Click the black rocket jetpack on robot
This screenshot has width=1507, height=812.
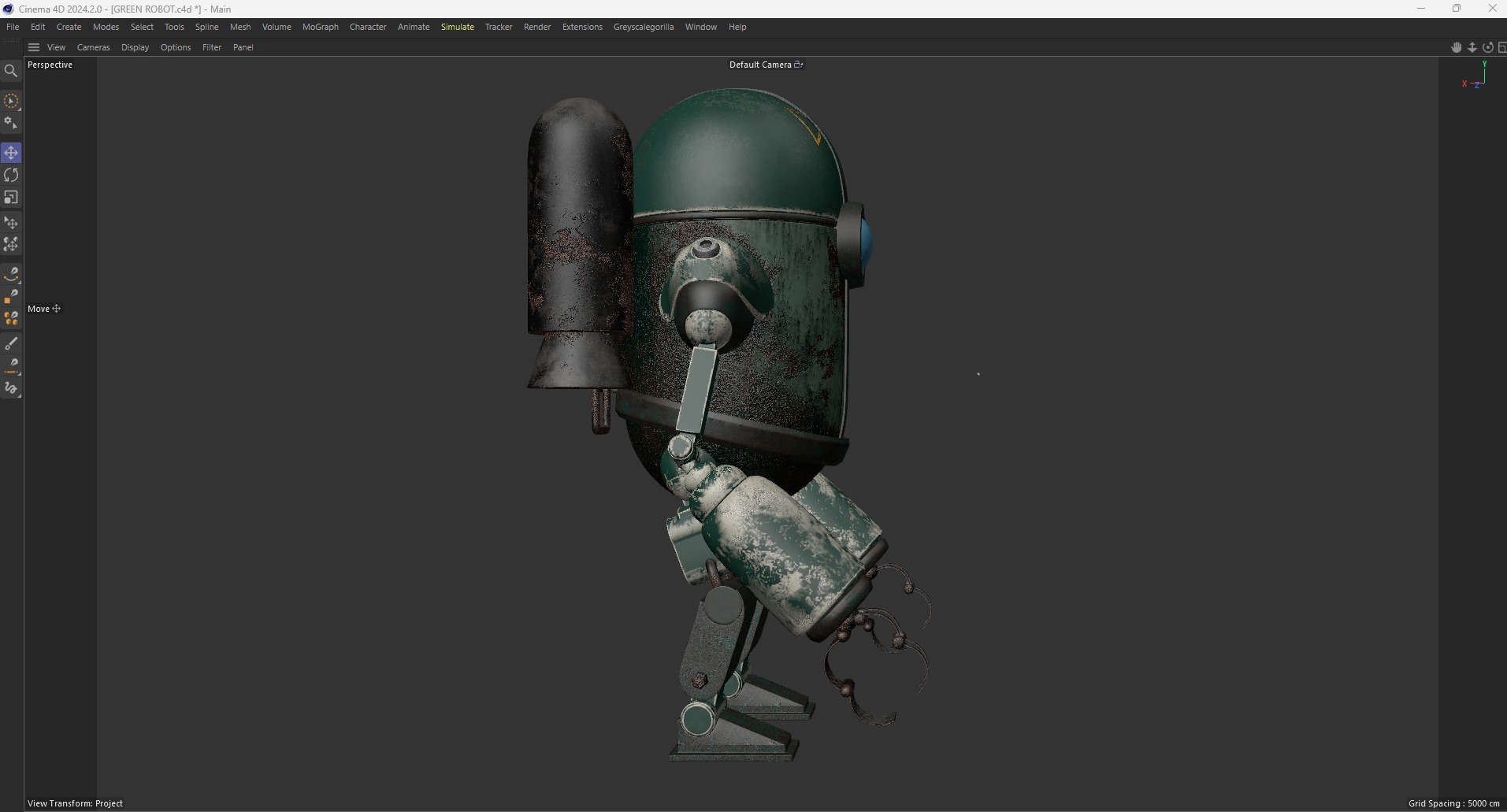tap(579, 244)
